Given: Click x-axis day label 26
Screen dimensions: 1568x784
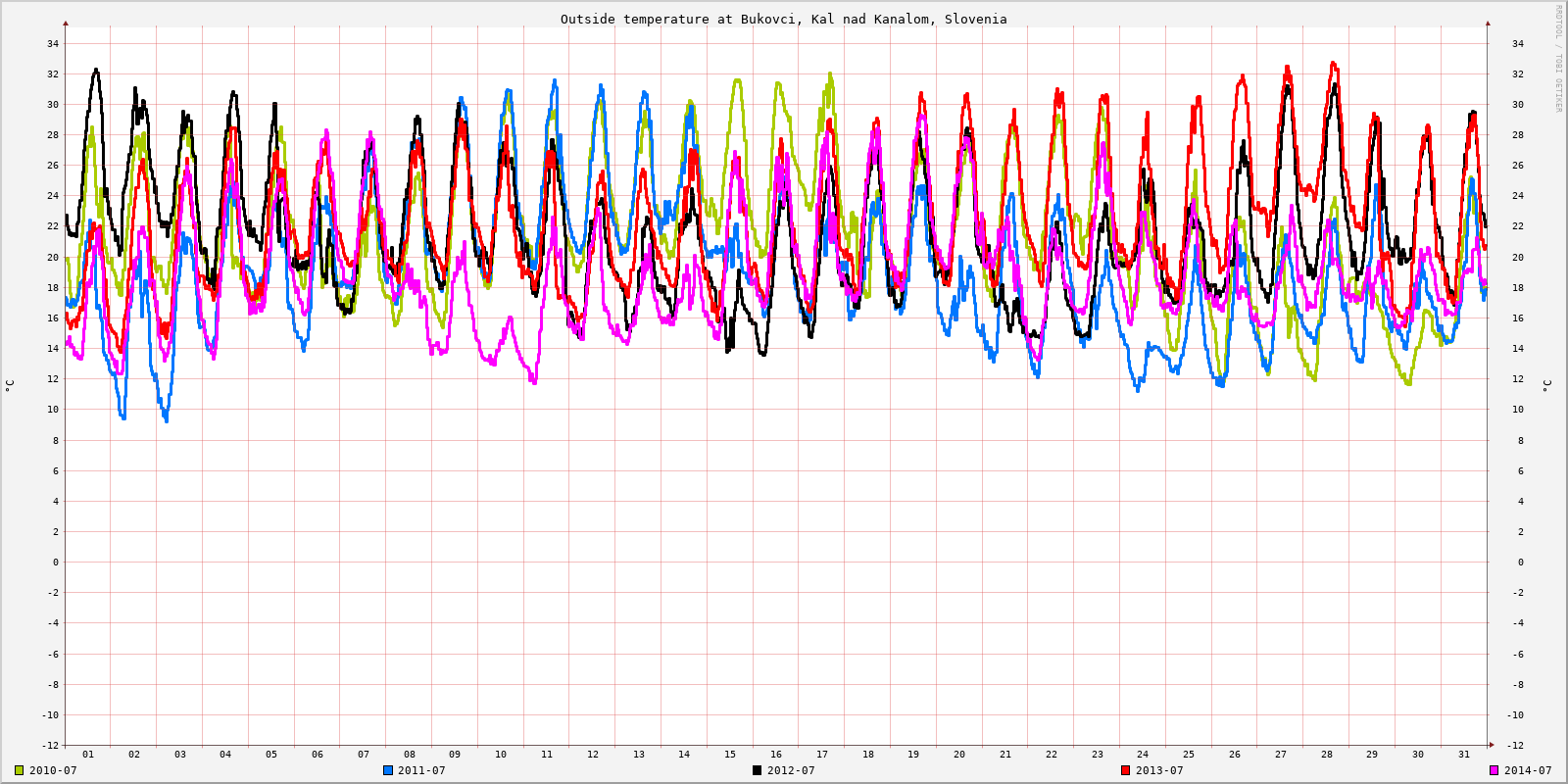Looking at the screenshot, I should (x=1235, y=755).
